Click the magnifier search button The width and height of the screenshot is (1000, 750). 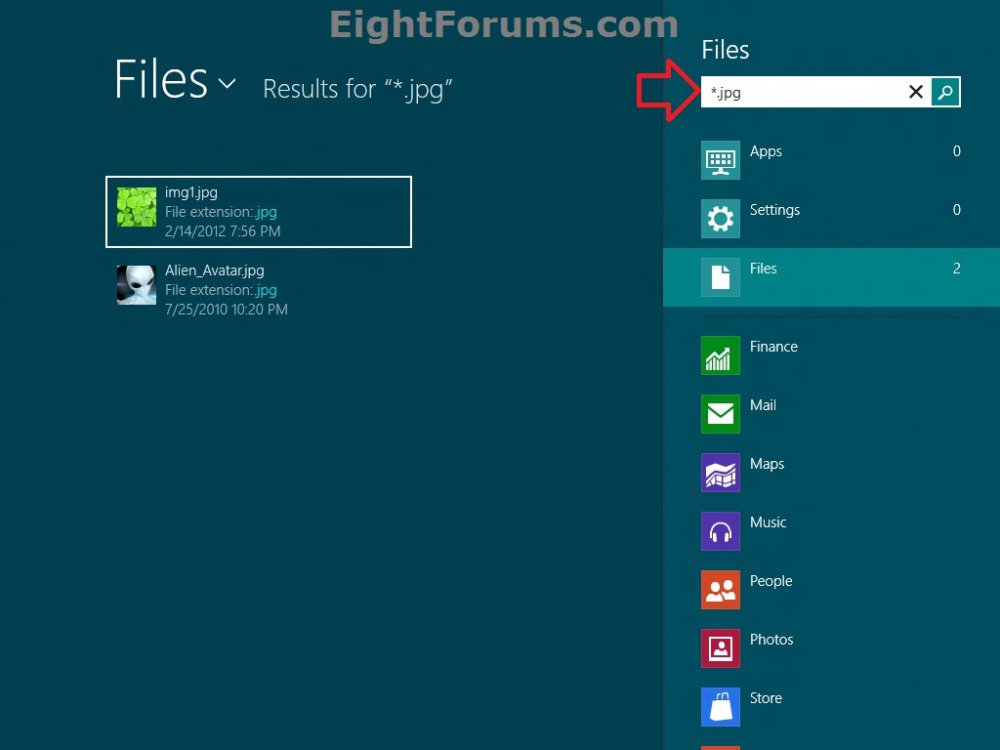[x=945, y=92]
